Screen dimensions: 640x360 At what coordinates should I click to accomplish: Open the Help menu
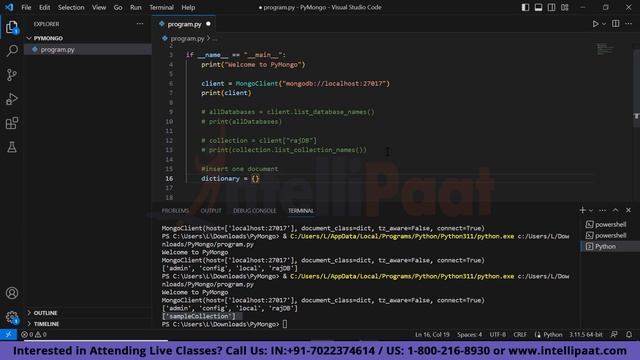click(188, 7)
